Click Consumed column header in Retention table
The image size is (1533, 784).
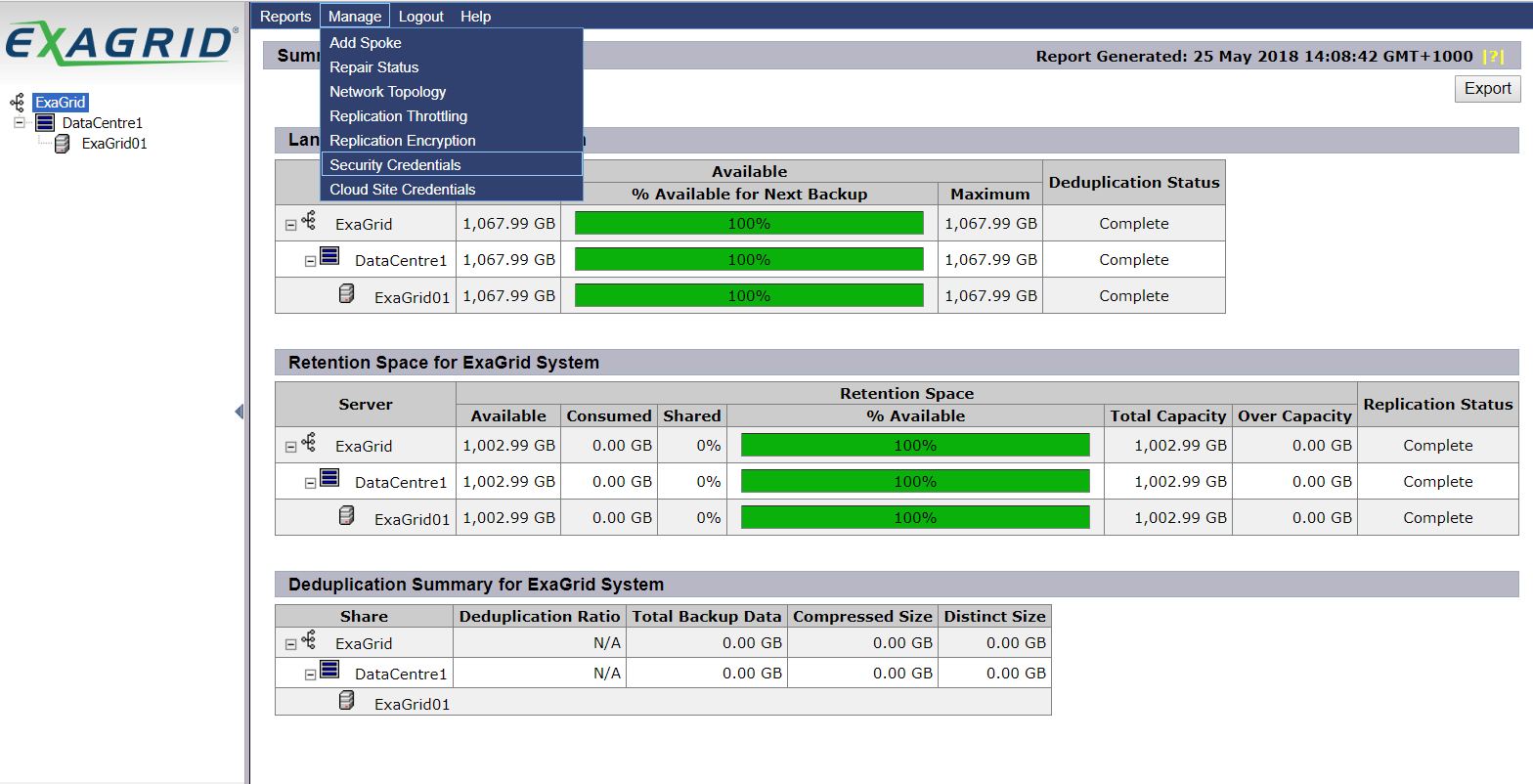pyautogui.click(x=609, y=416)
